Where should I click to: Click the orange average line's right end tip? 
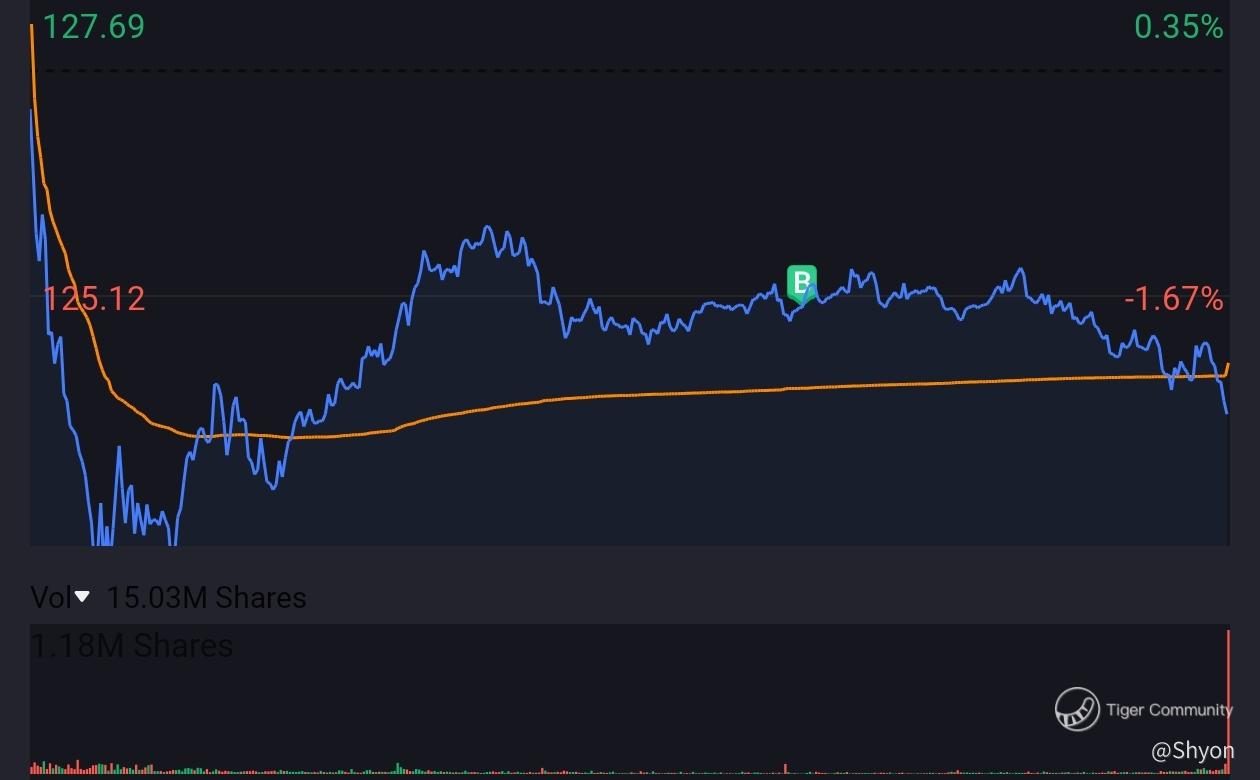[1227, 366]
